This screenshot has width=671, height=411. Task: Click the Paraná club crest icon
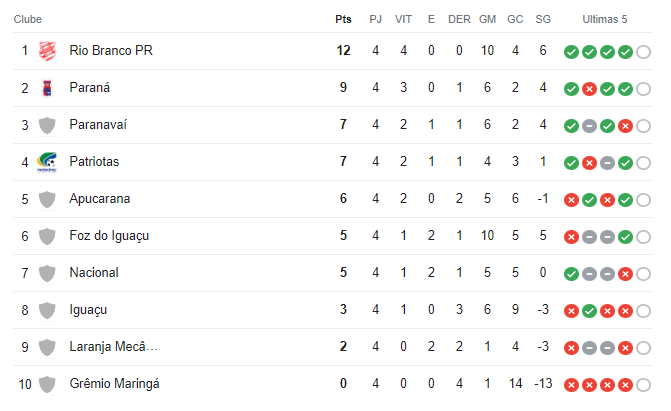click(x=46, y=88)
